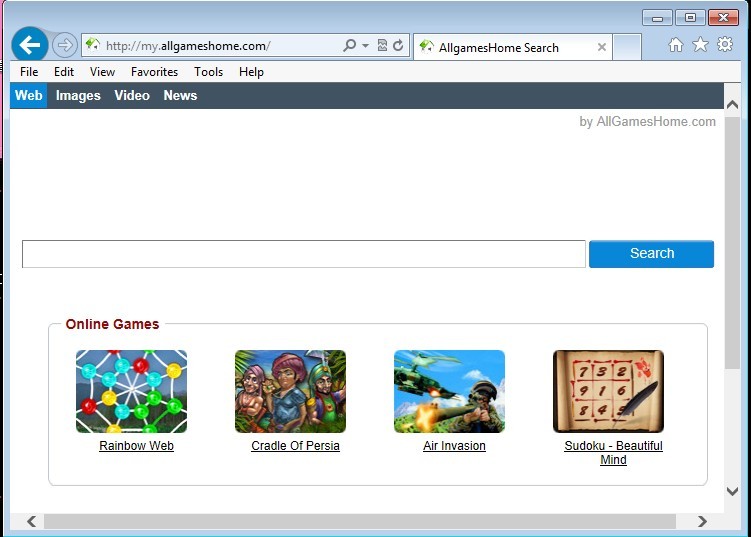Screen dimensions: 751x537
Task: Click the horizontal scrollbar left arrow
Action: (x=32, y=521)
